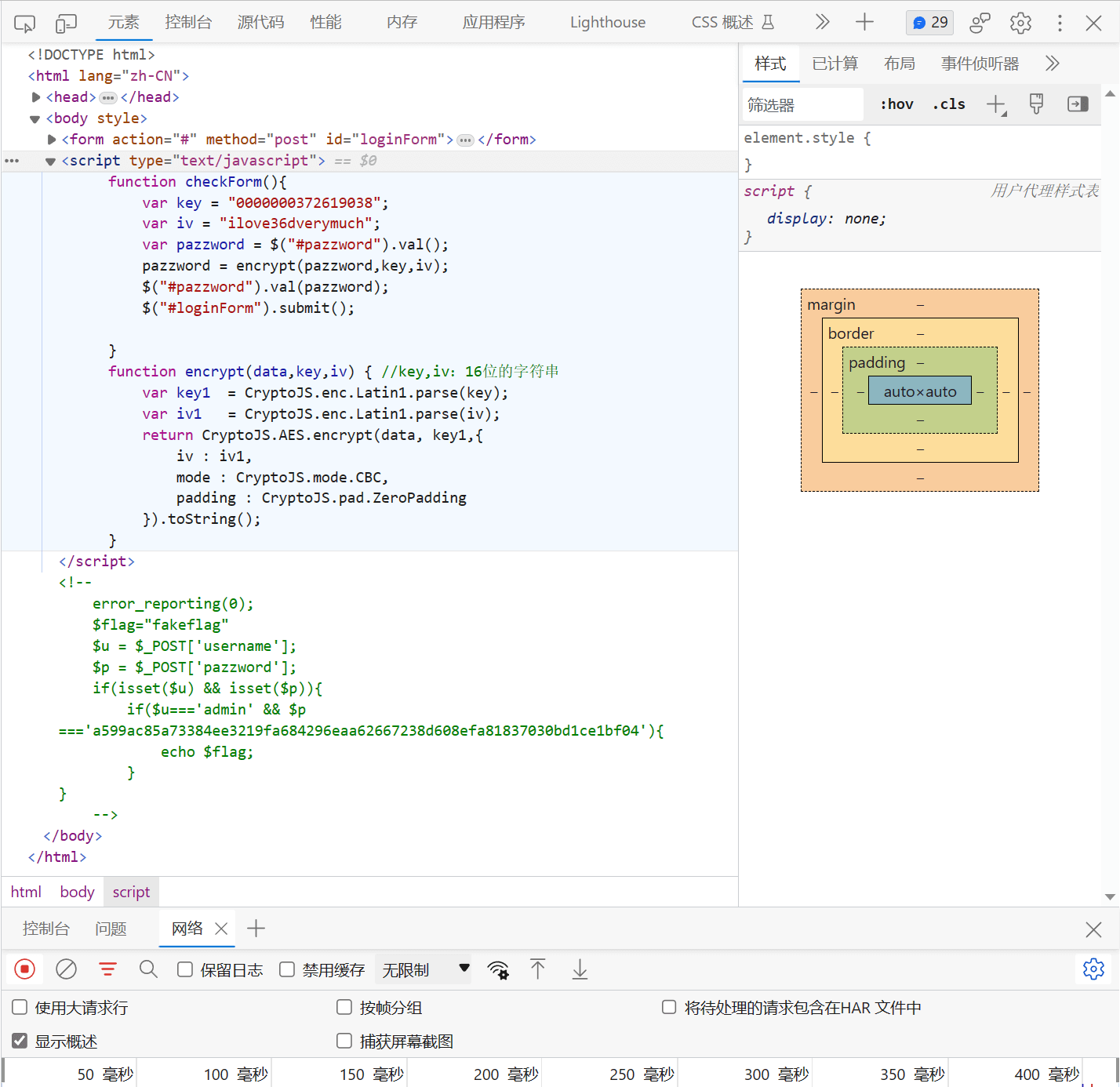
Task: Open the three-dot customize menu
Action: [x=1060, y=23]
